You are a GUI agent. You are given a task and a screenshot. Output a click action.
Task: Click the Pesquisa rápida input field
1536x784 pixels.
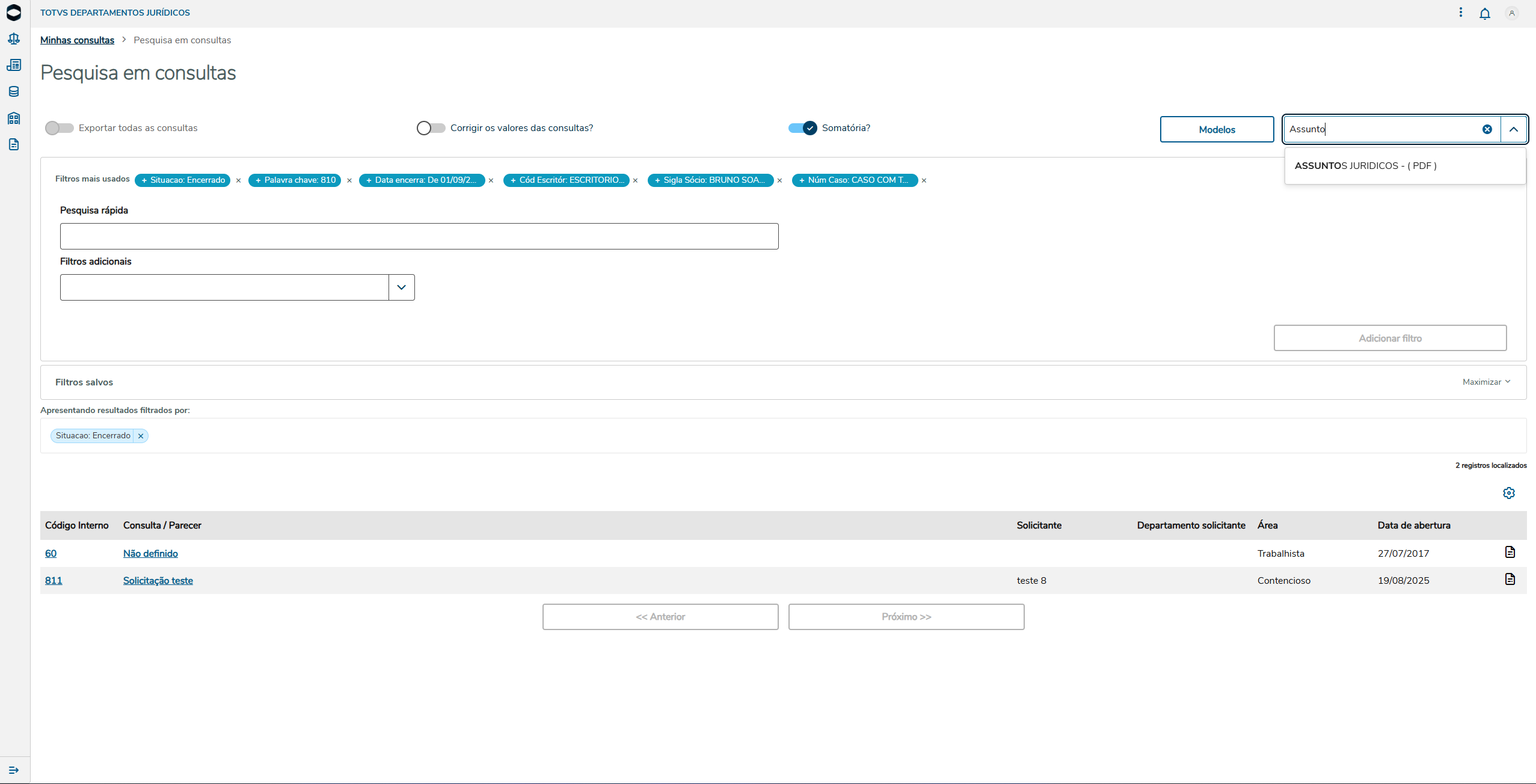point(419,236)
